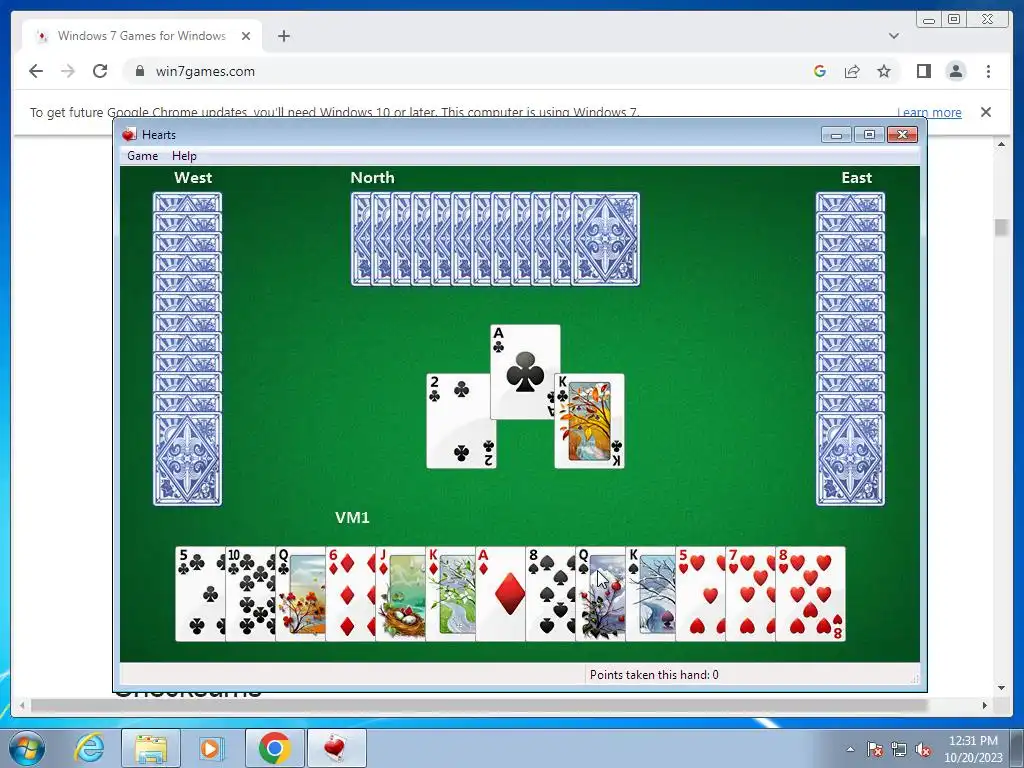This screenshot has width=1024, height=768.
Task: Open a new Chrome tab
Action: tap(283, 36)
